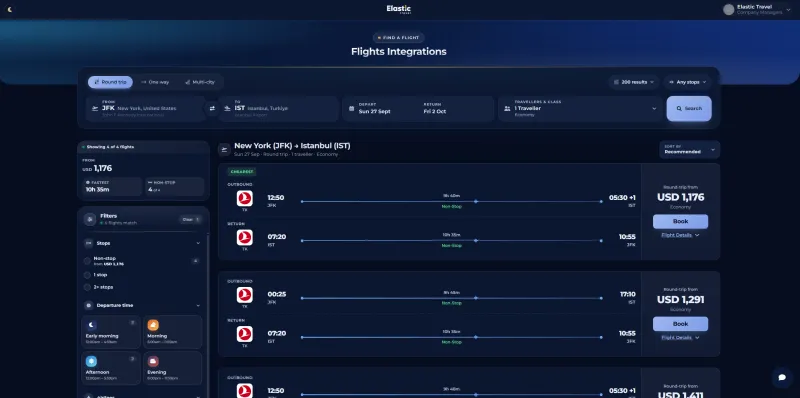This screenshot has height=398, width=800.
Task: Switch to the Multi-city tab
Action: click(199, 82)
